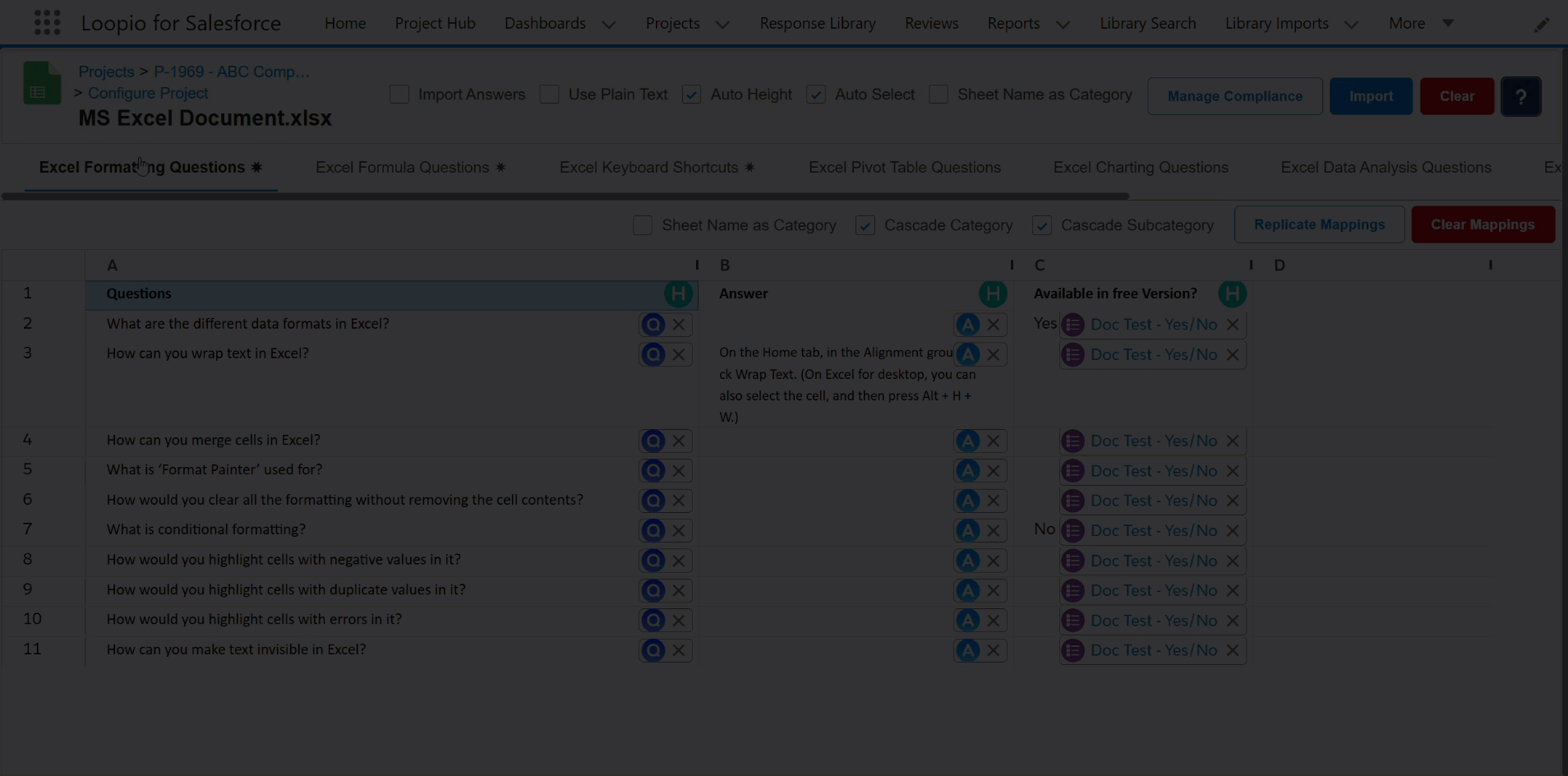Viewport: 1568px width, 776px height.
Task: Uncheck the Cascade Subcategory checkbox
Action: click(1042, 225)
